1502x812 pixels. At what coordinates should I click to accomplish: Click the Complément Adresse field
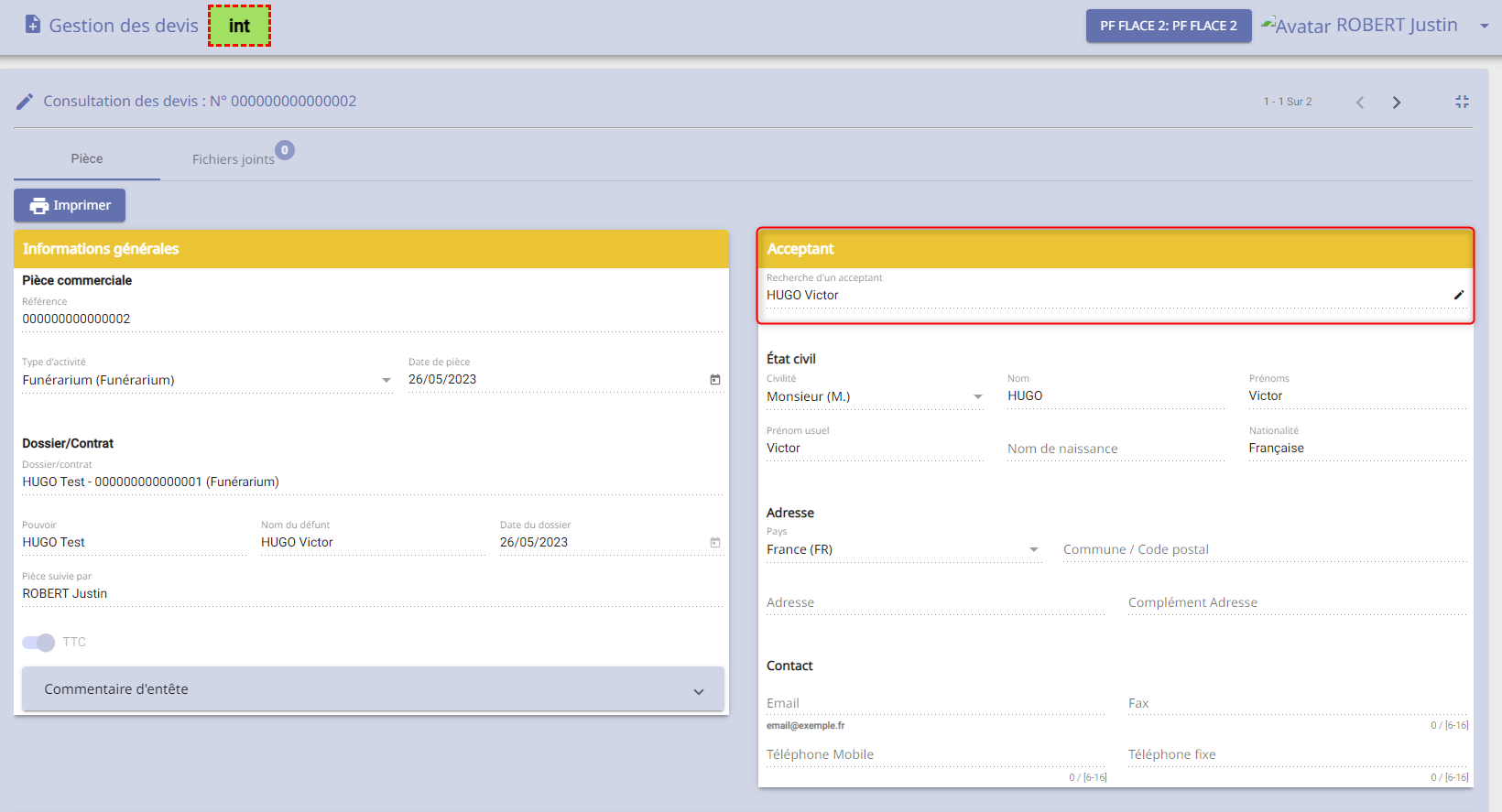click(x=1298, y=602)
